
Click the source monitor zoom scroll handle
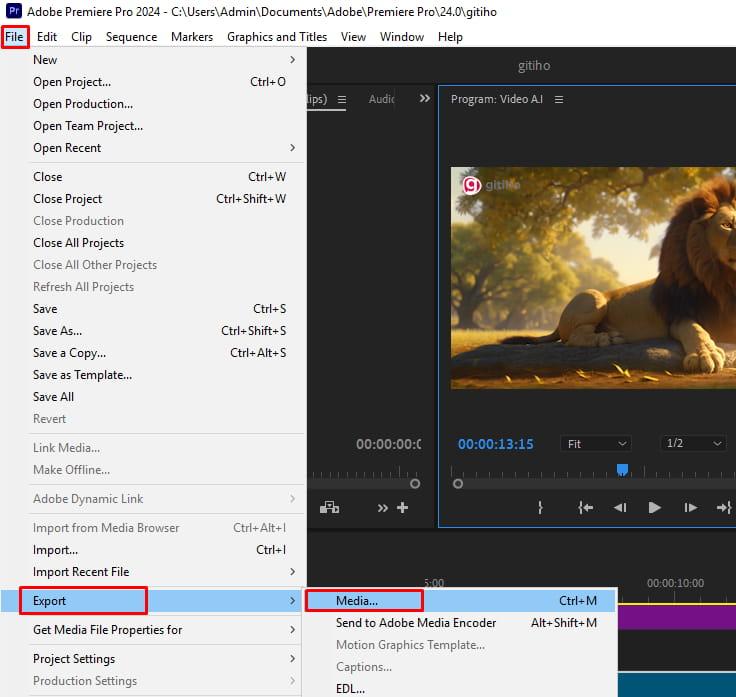(415, 483)
